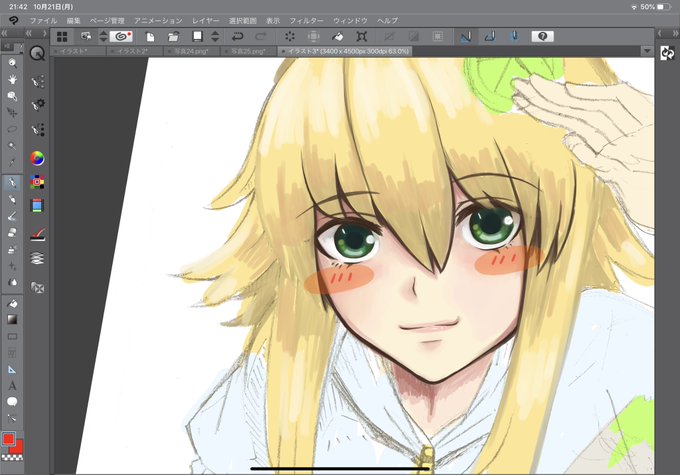
Task: Select the red main drawing color swatch
Action: [8, 439]
